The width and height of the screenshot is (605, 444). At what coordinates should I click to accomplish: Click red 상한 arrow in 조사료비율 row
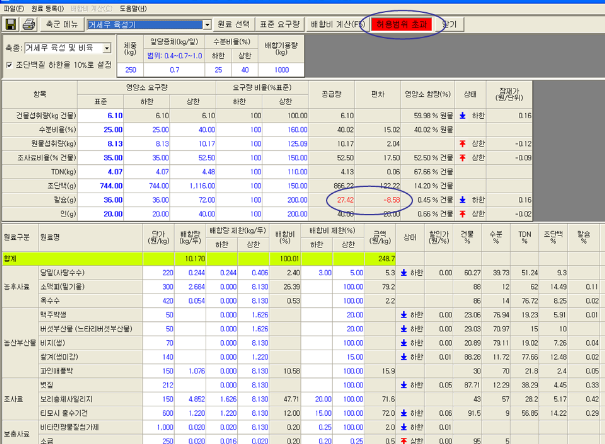(463, 157)
